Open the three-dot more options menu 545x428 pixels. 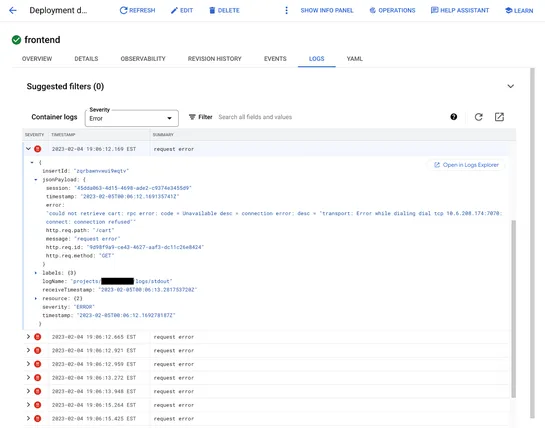[286, 10]
